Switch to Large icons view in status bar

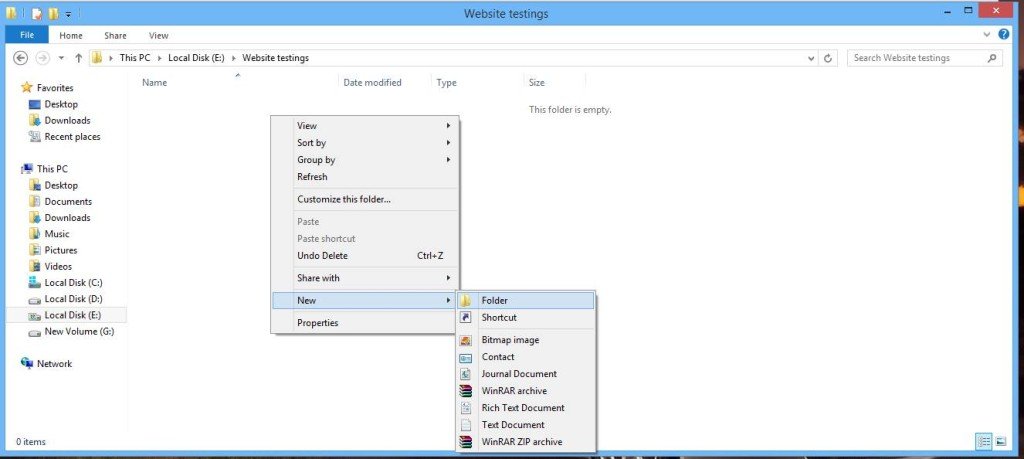click(x=1000, y=442)
